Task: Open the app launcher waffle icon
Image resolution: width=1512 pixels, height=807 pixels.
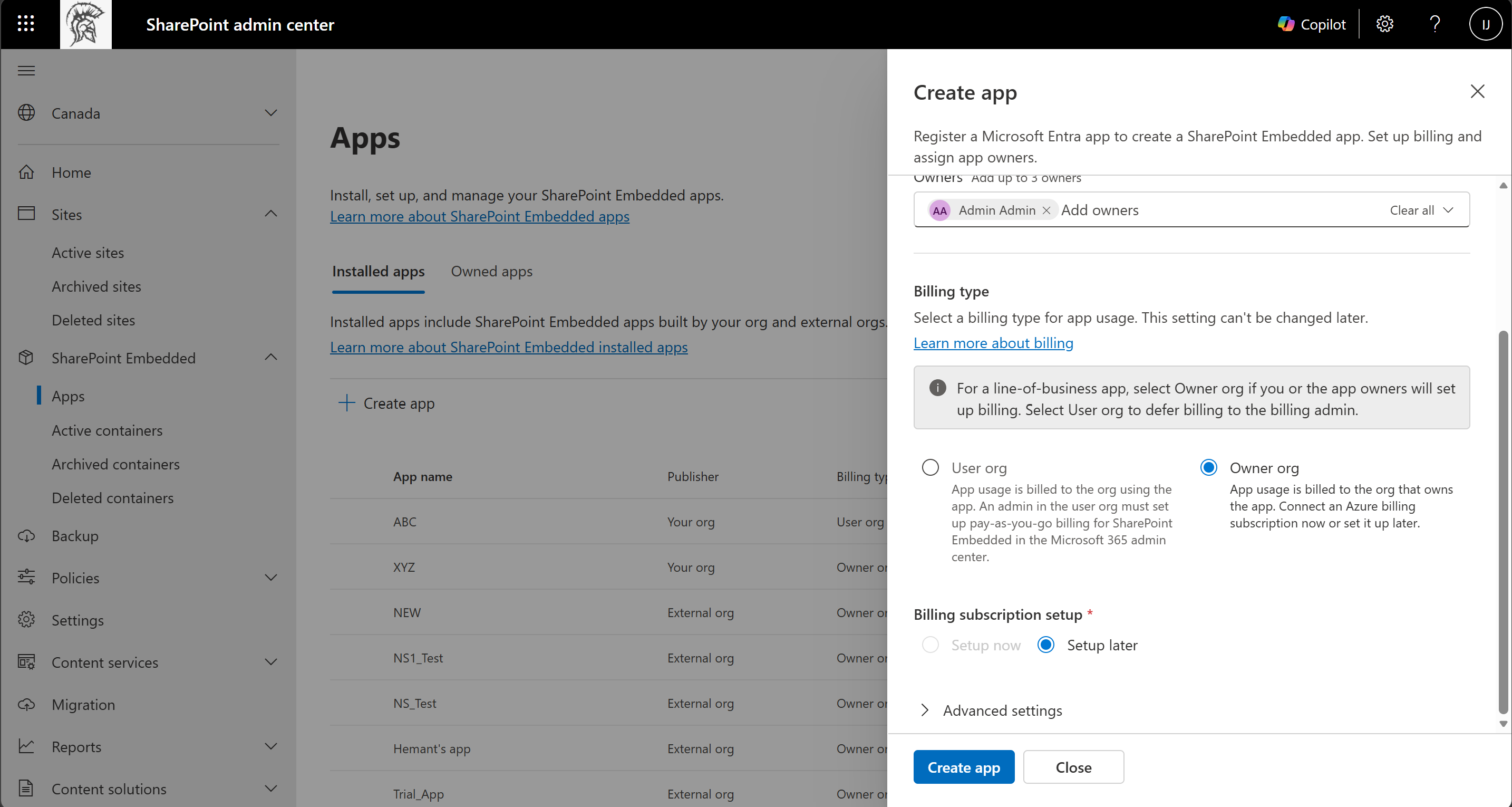Action: (x=26, y=24)
